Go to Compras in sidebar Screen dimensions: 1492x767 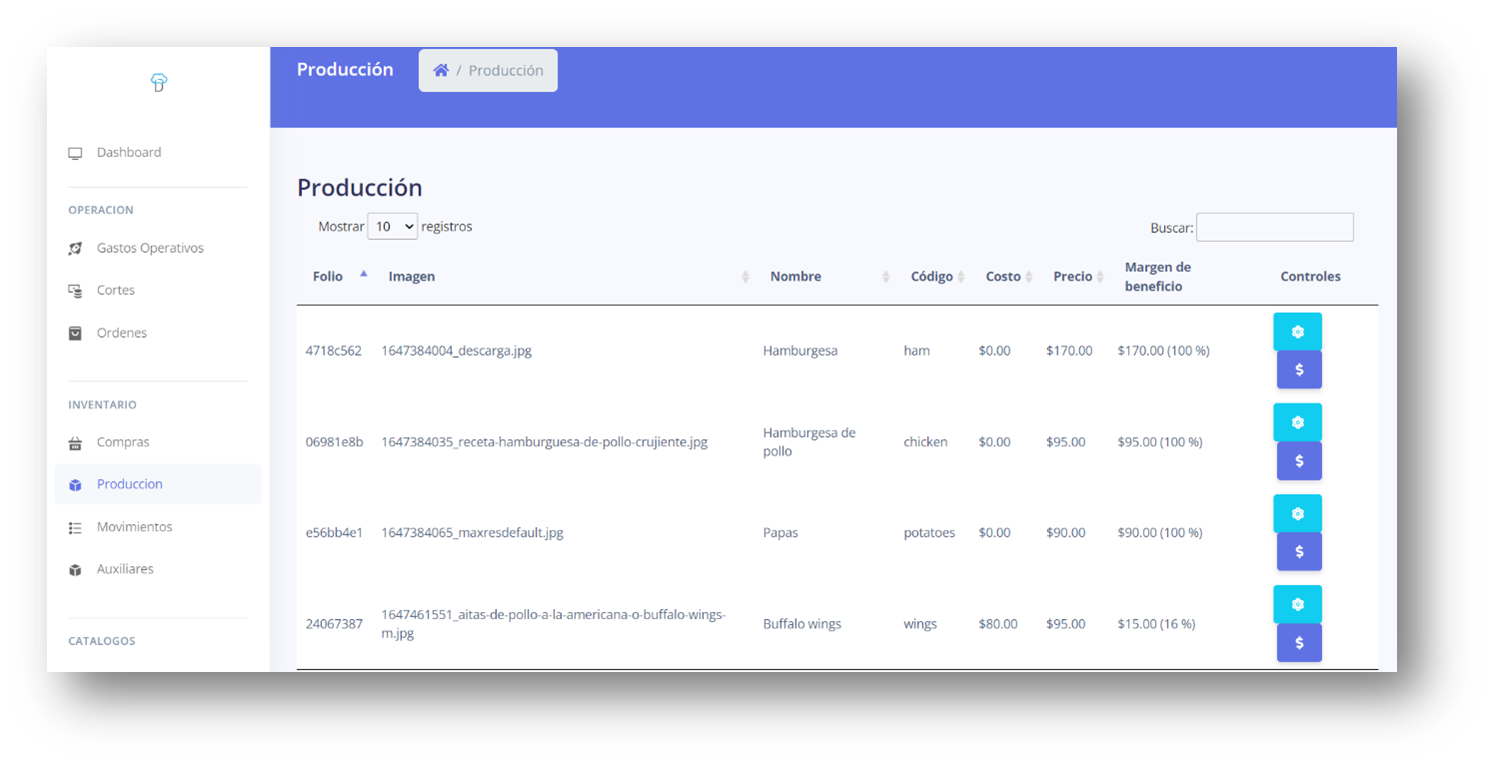123,442
